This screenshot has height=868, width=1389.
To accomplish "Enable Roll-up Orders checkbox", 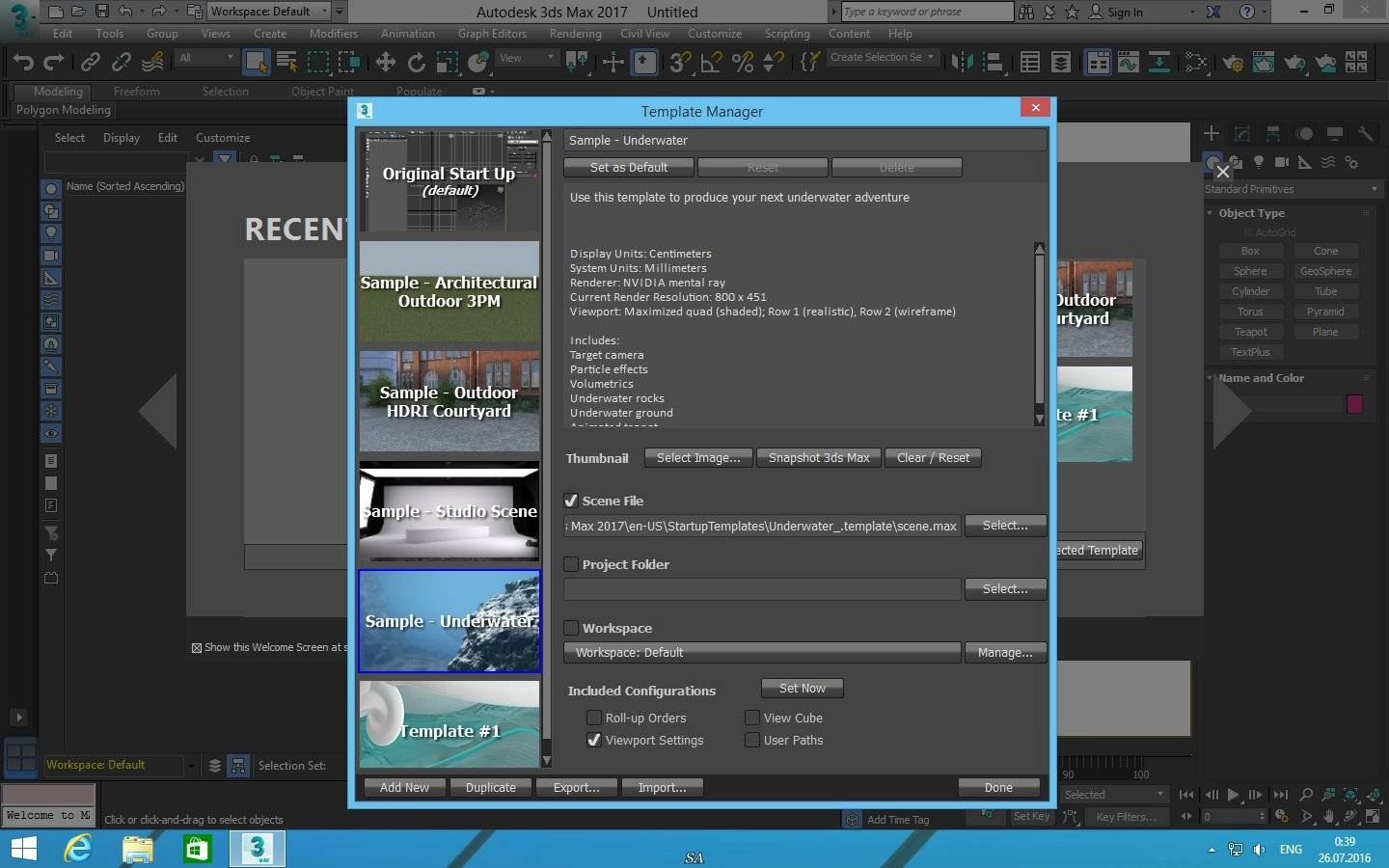I will (x=594, y=718).
